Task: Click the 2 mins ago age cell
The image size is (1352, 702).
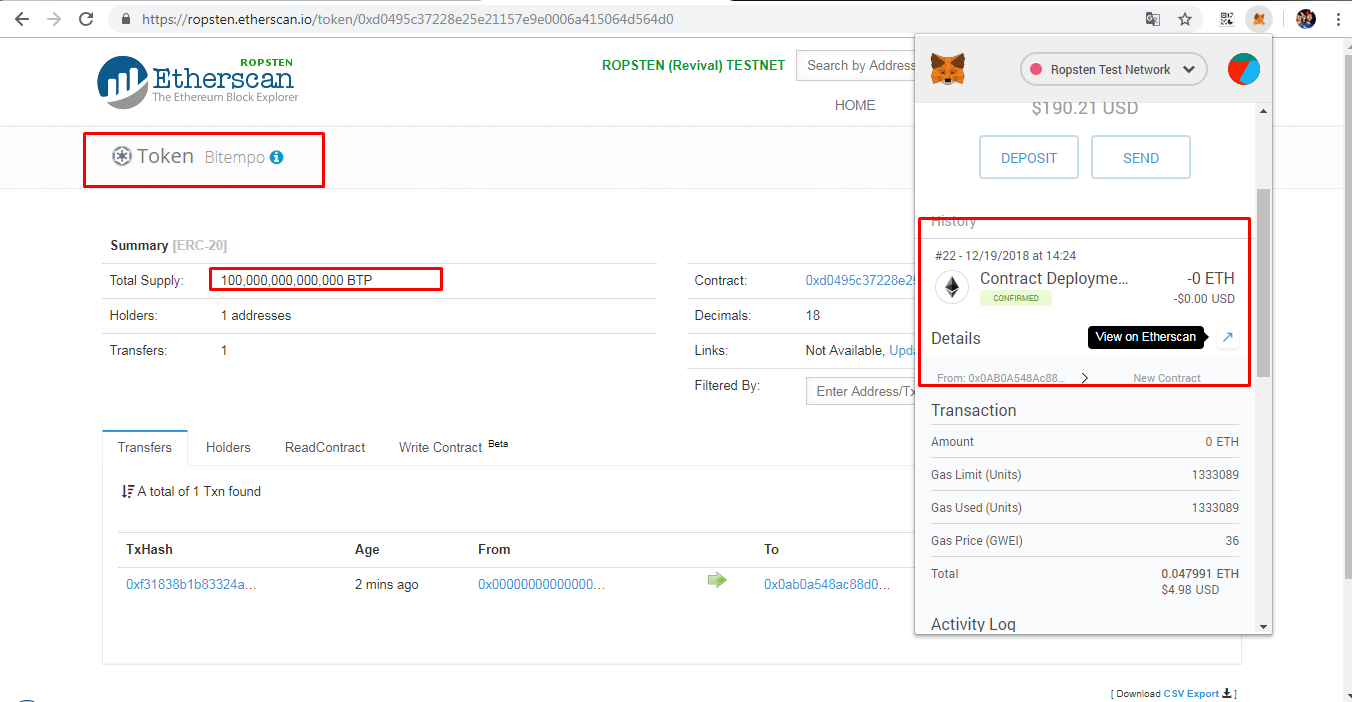Action: [386, 584]
